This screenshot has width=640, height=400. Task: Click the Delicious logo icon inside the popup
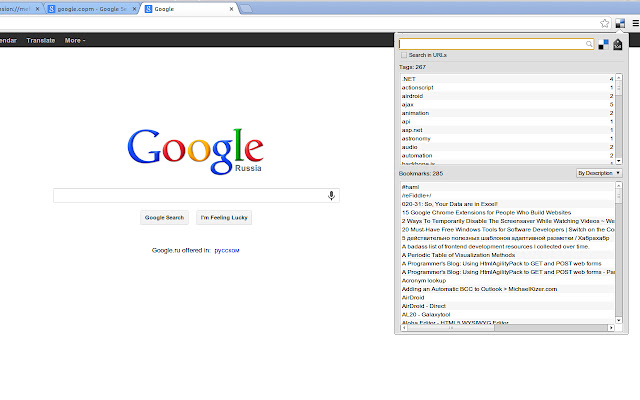pyautogui.click(x=603, y=44)
